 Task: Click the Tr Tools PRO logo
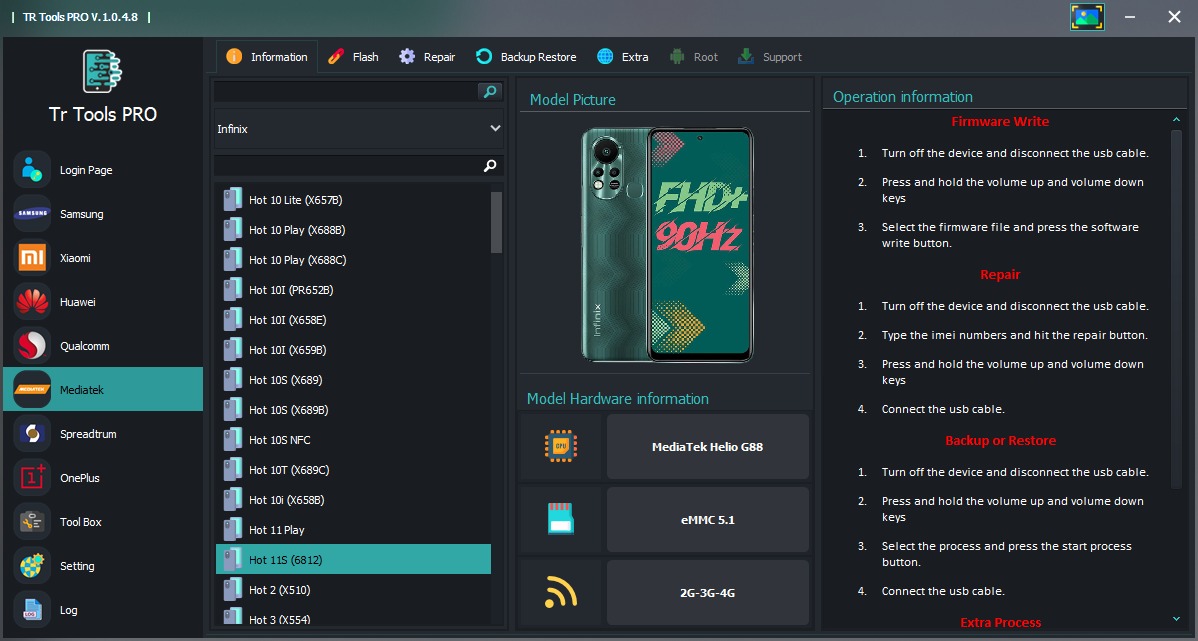(102, 71)
